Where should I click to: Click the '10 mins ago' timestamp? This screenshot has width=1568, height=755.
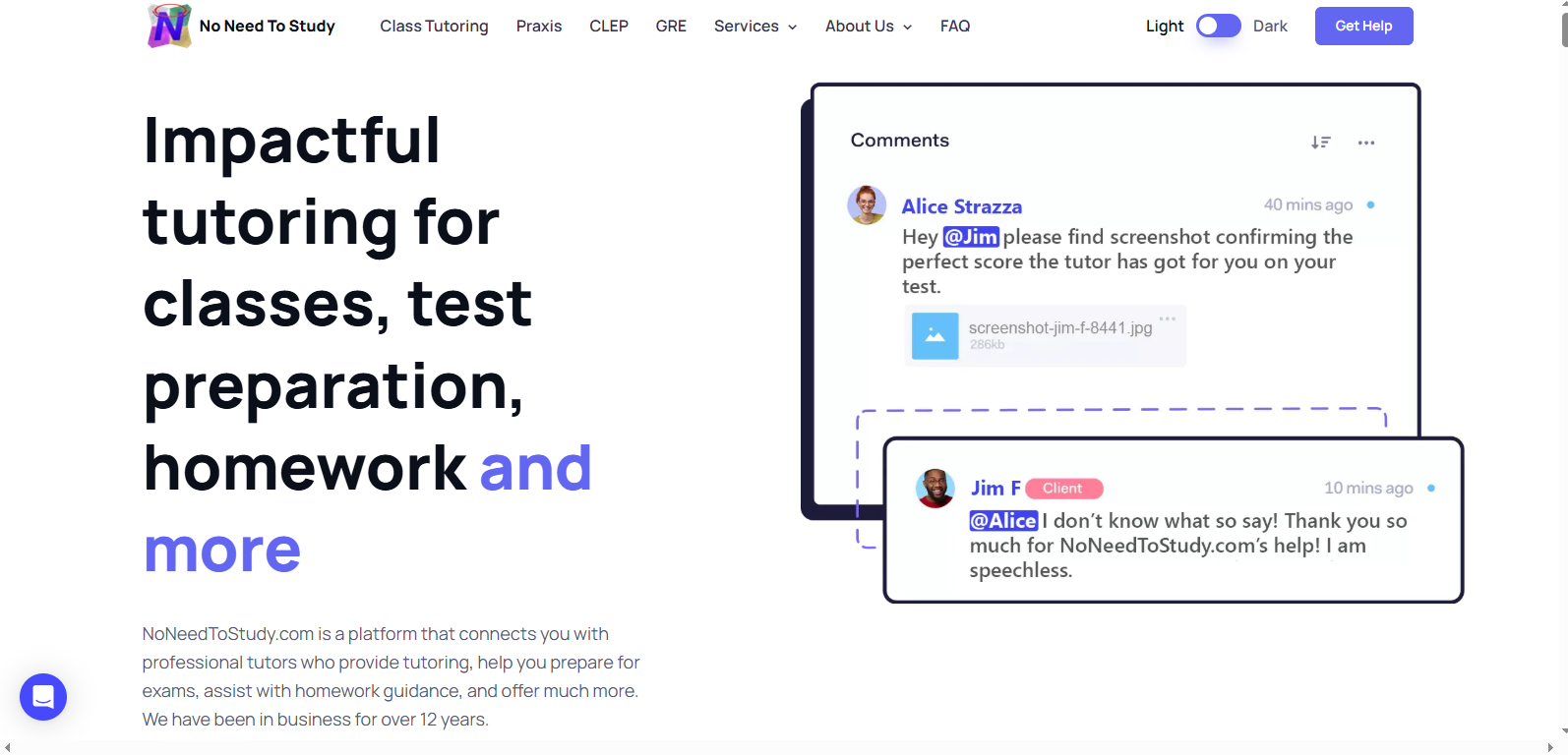pos(1368,488)
